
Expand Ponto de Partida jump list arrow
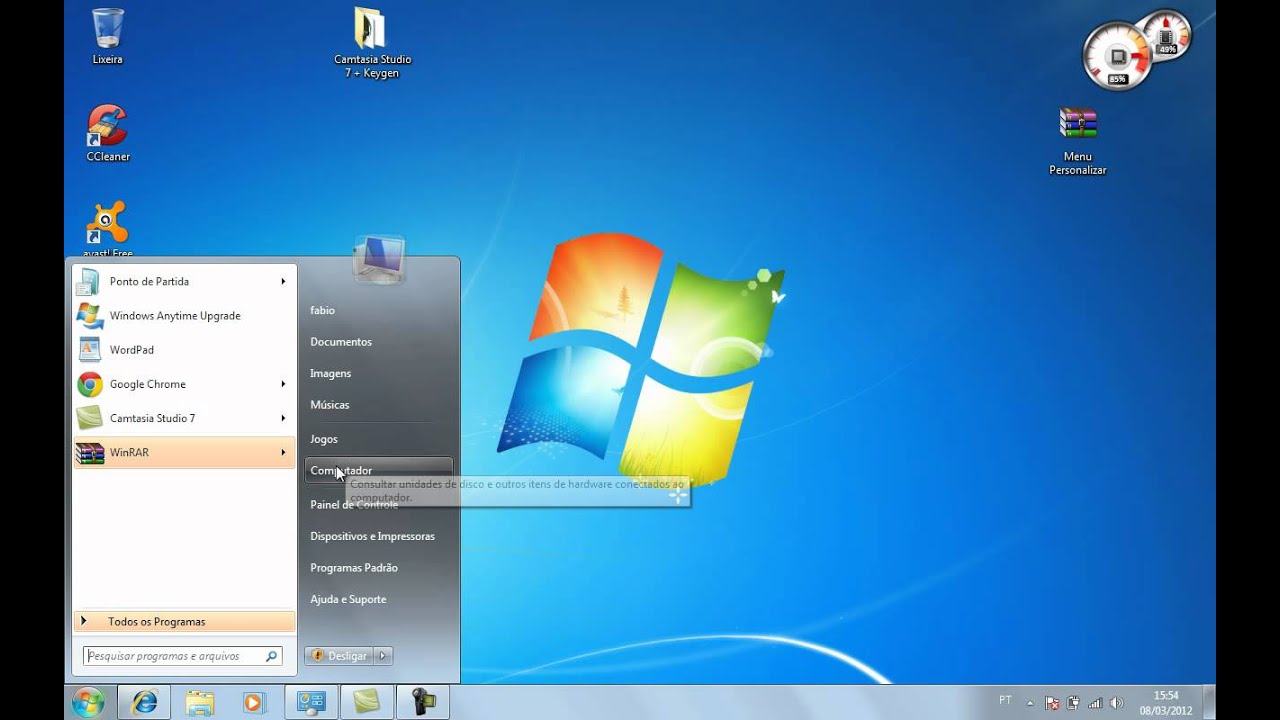[284, 282]
